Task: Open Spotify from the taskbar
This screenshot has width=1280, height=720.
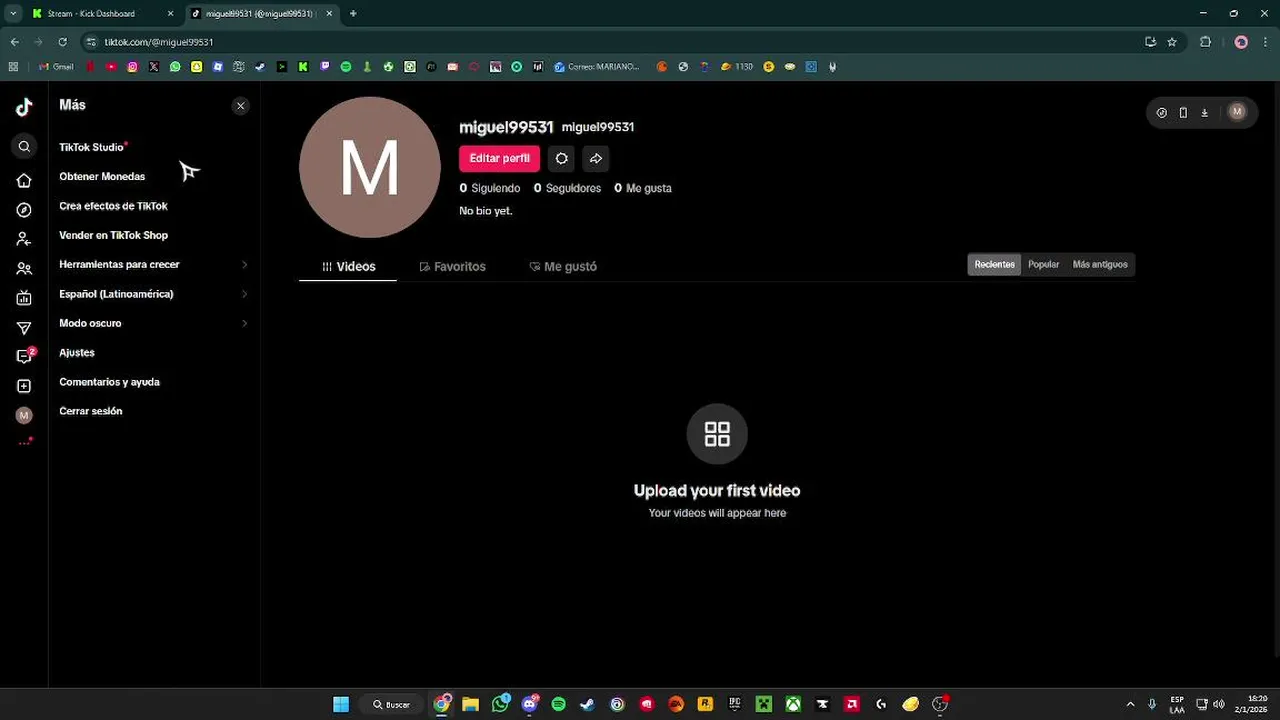Action: click(558, 704)
